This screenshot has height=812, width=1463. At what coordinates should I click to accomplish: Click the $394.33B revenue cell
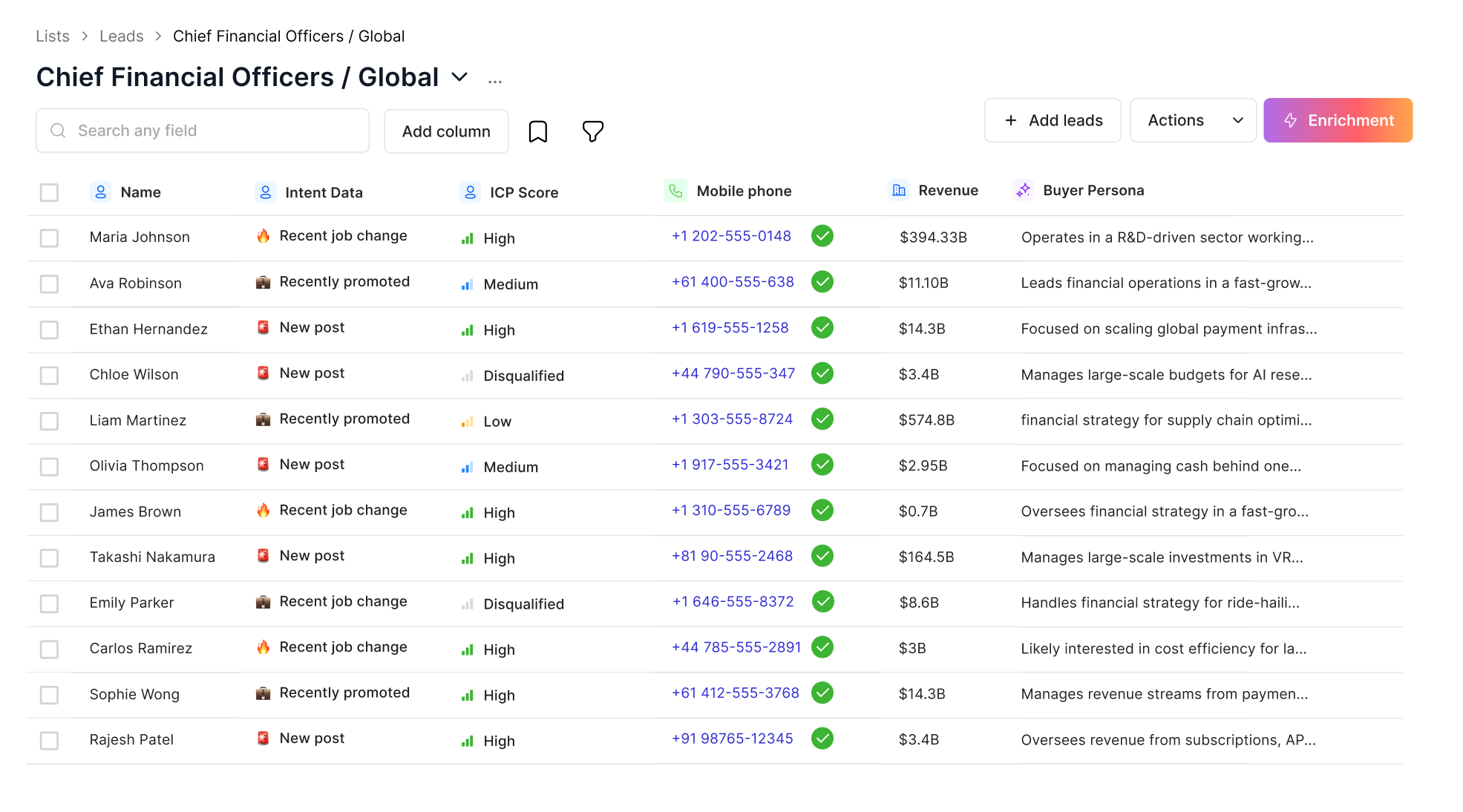click(x=933, y=238)
